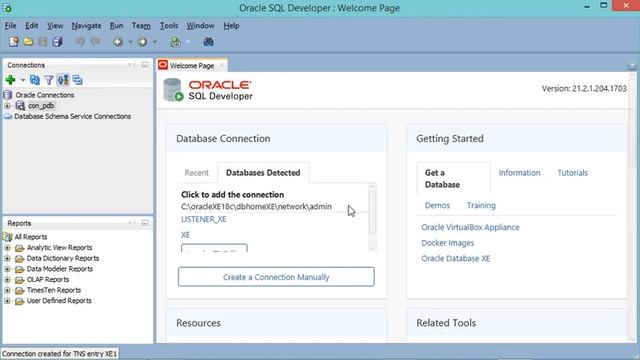This screenshot has width=640, height=360.
Task: Click the Forward navigation arrow icon
Action: 142,42
